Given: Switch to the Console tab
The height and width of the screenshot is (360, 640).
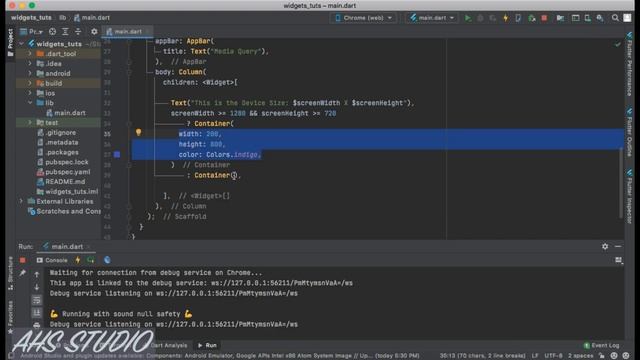Looking at the screenshot, I should point(52,260).
